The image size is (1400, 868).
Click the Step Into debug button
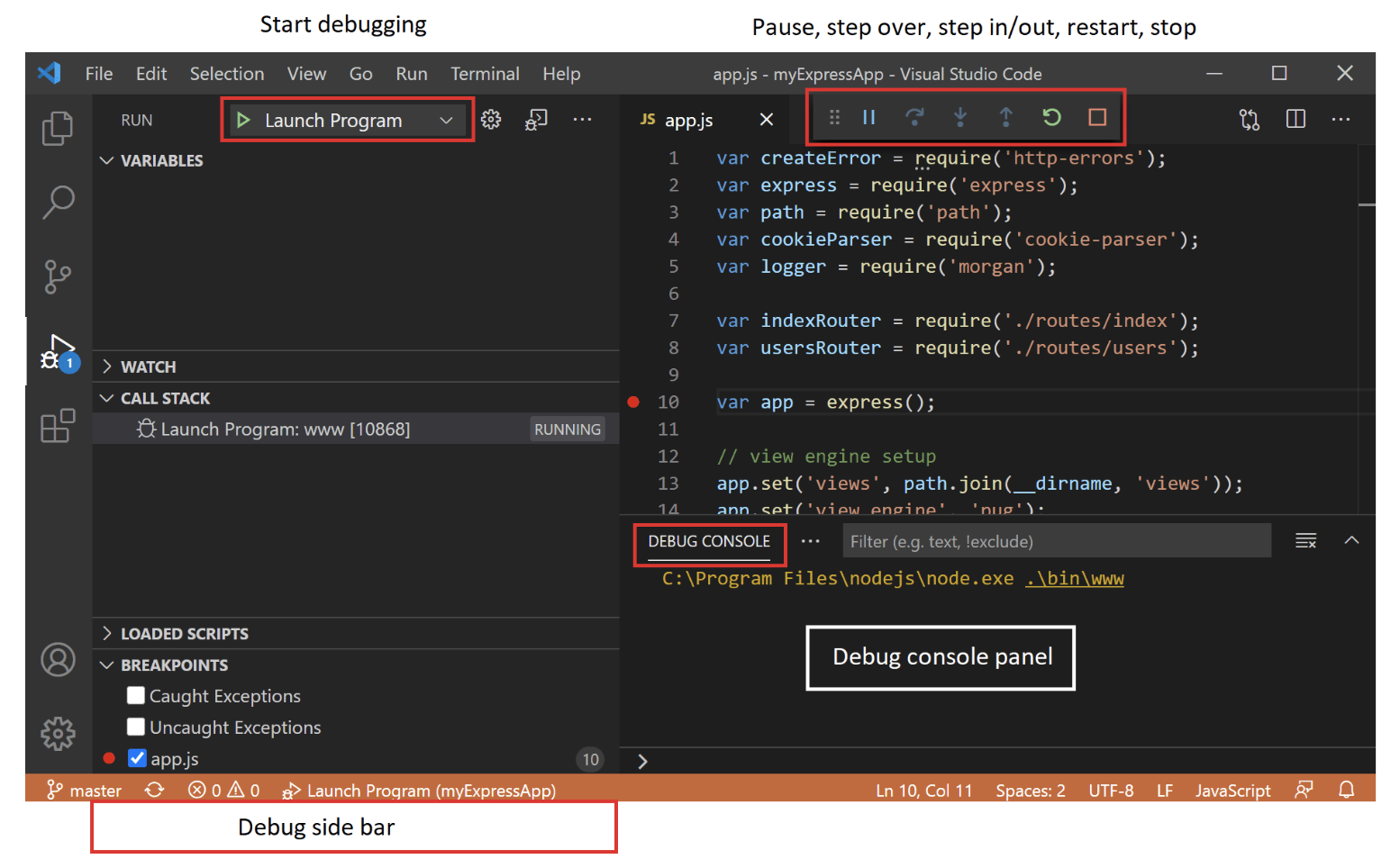click(x=960, y=117)
